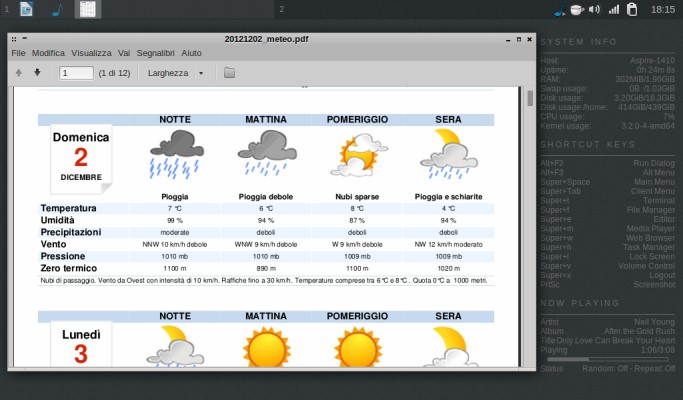Go to the next page with down arrow
683x400 pixels.
37,72
